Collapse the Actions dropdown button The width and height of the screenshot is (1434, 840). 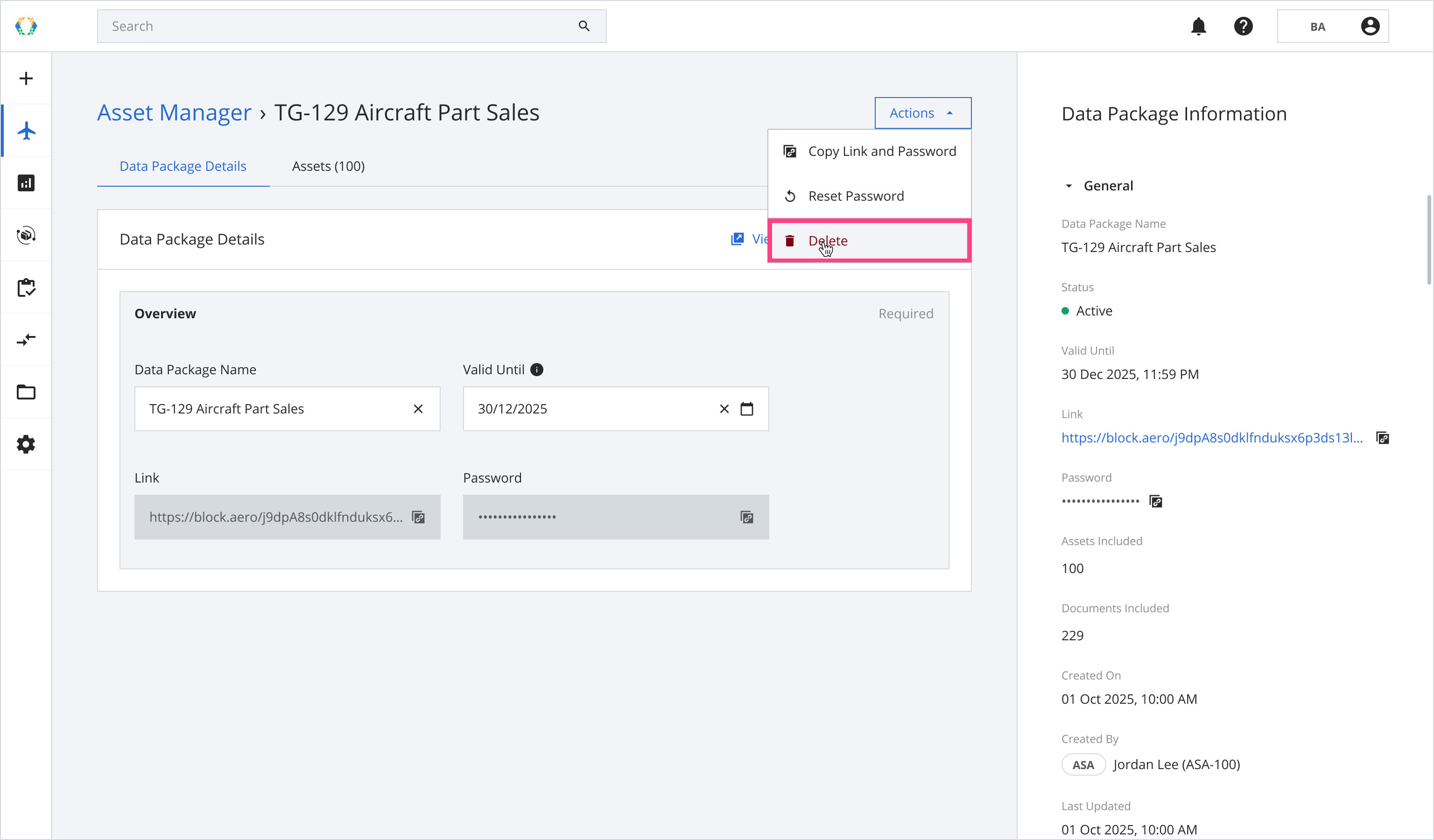pos(922,113)
